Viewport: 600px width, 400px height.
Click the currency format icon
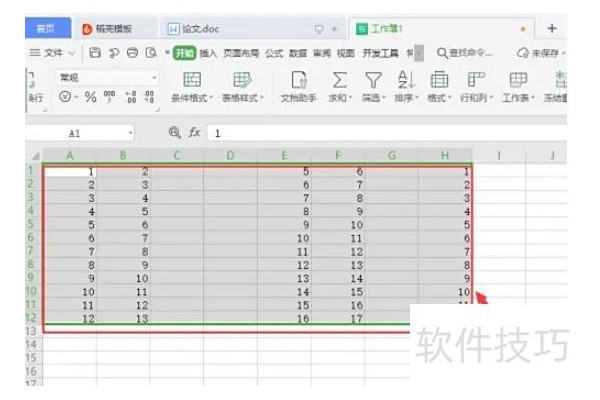point(65,96)
